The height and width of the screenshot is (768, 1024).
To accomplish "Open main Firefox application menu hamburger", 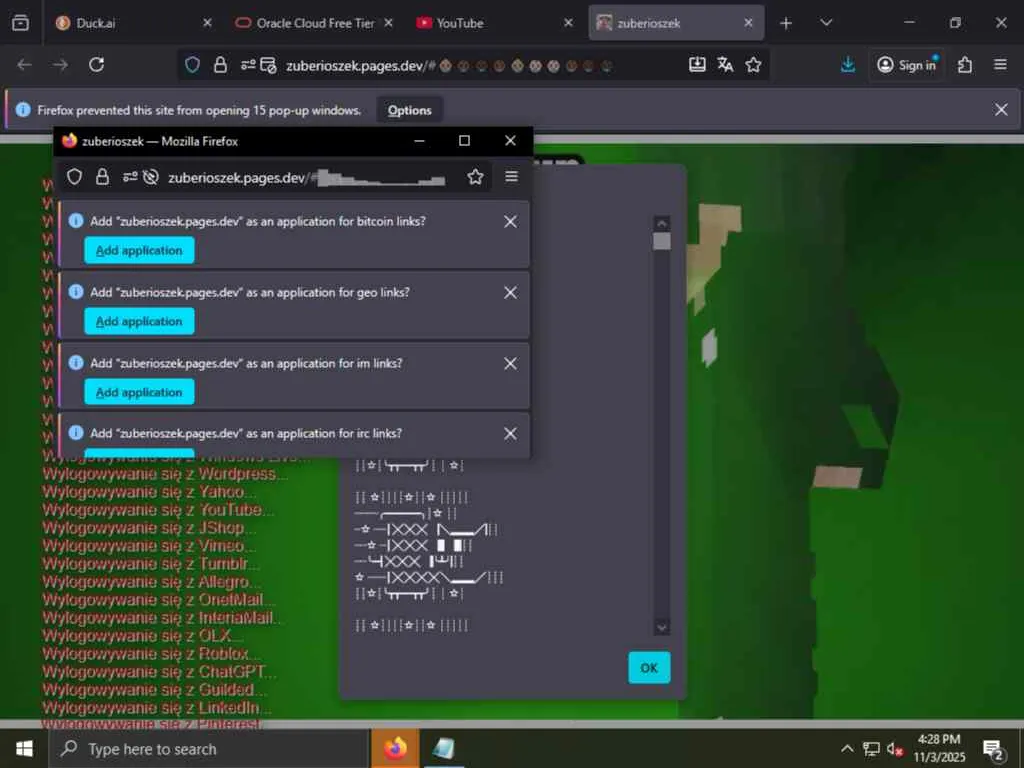I will (x=1000, y=65).
